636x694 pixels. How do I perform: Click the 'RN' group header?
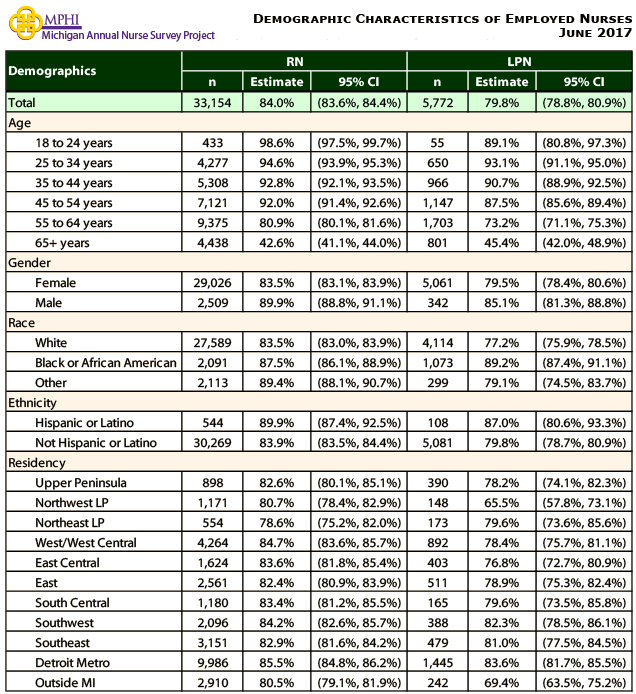(x=294, y=62)
